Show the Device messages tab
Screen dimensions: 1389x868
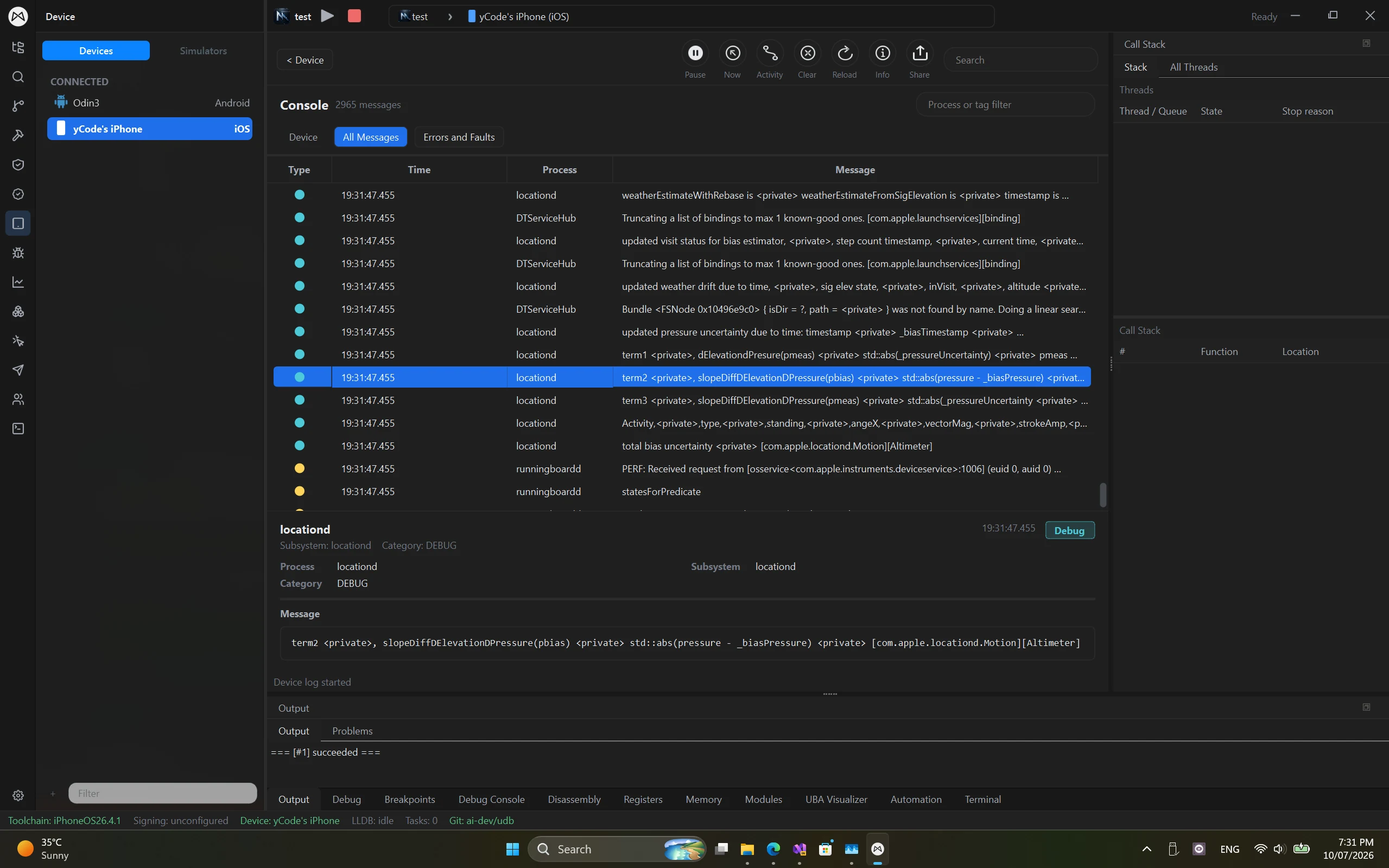303,137
